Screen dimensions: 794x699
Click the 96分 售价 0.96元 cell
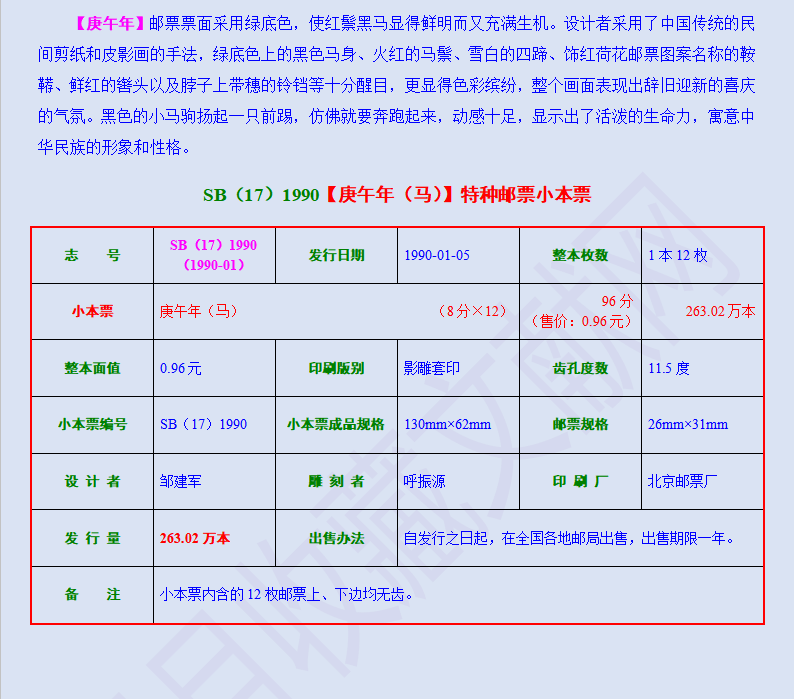pyautogui.click(x=580, y=311)
